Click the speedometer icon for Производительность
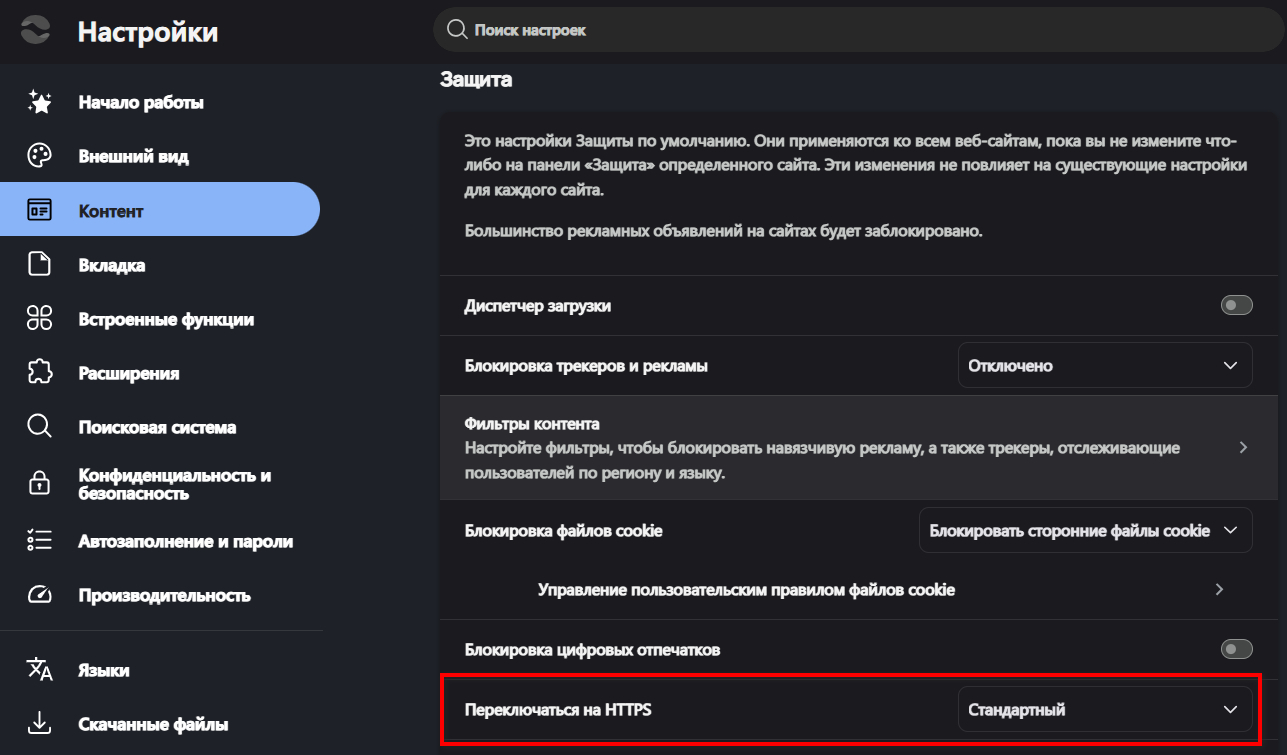 point(39,595)
